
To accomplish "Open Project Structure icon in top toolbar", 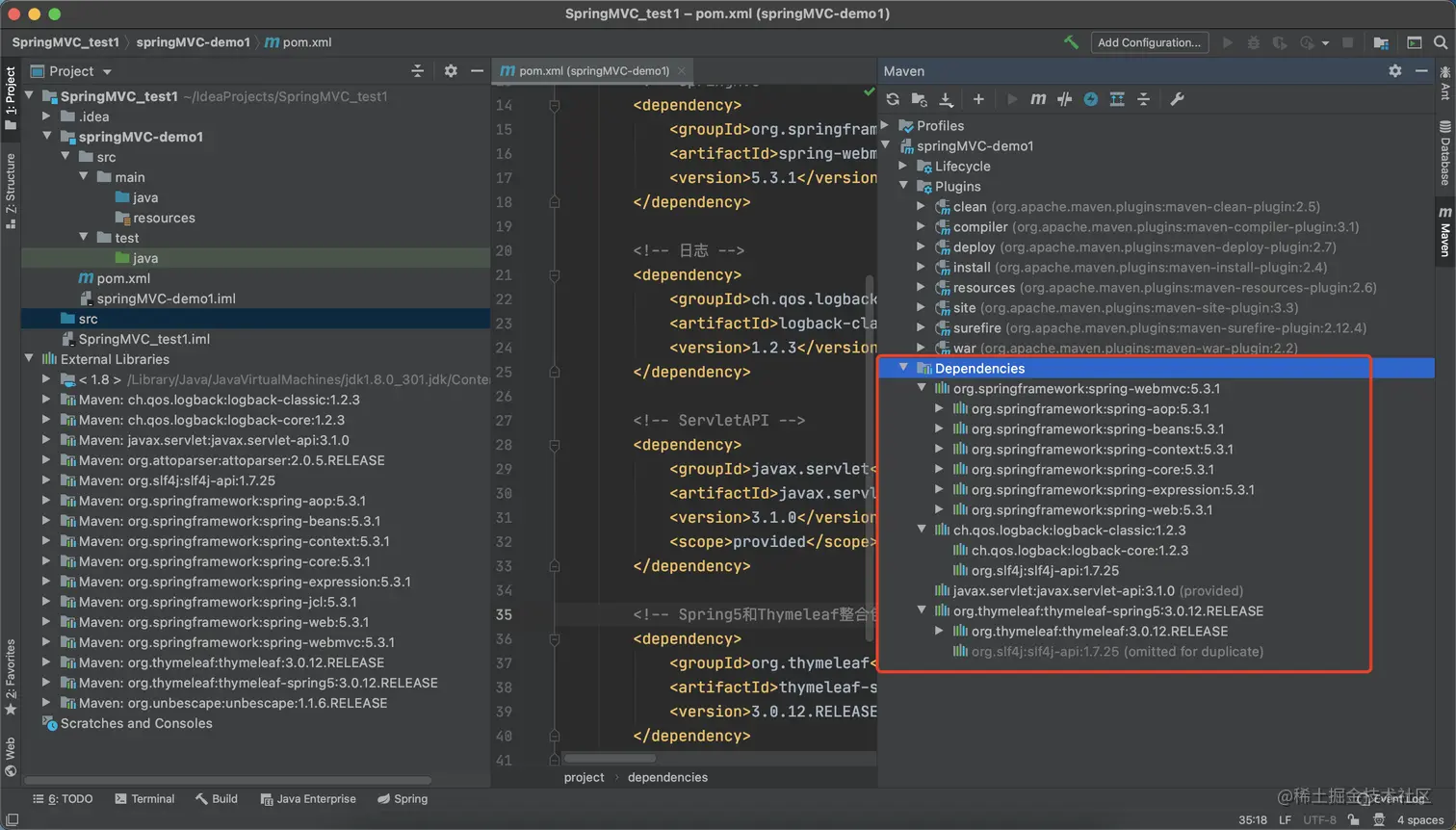I will click(1381, 42).
